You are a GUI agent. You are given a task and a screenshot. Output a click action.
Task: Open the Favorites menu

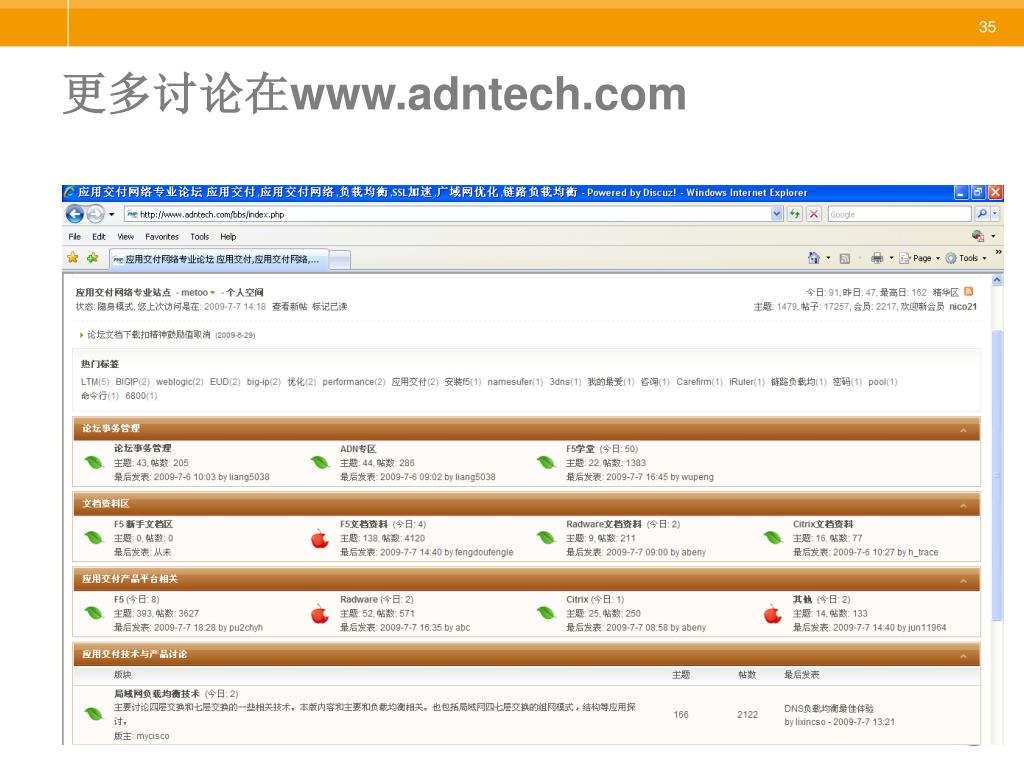pos(162,237)
